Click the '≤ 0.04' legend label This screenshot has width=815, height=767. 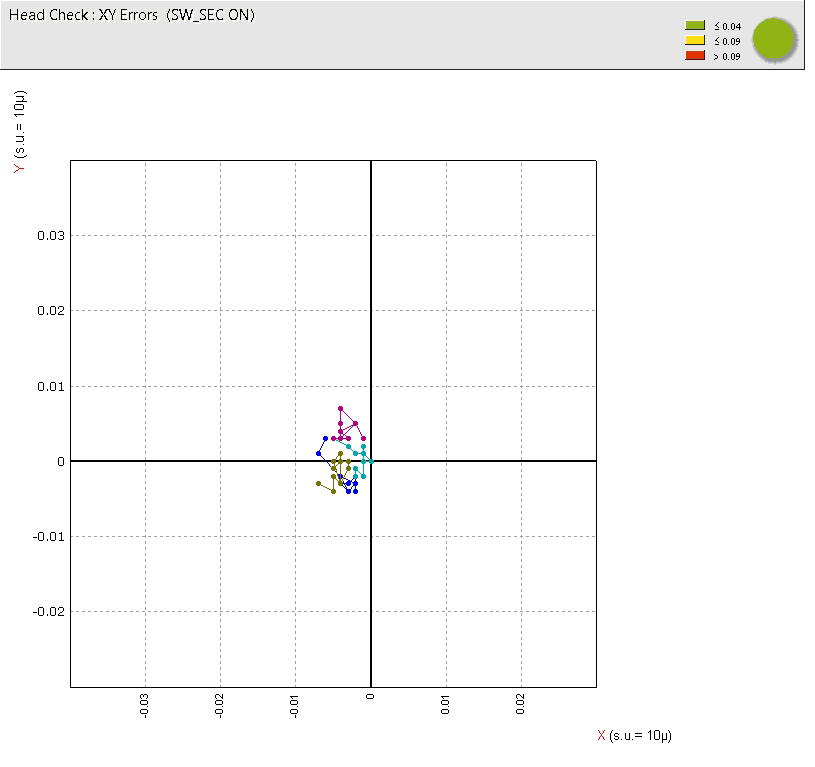tap(728, 27)
